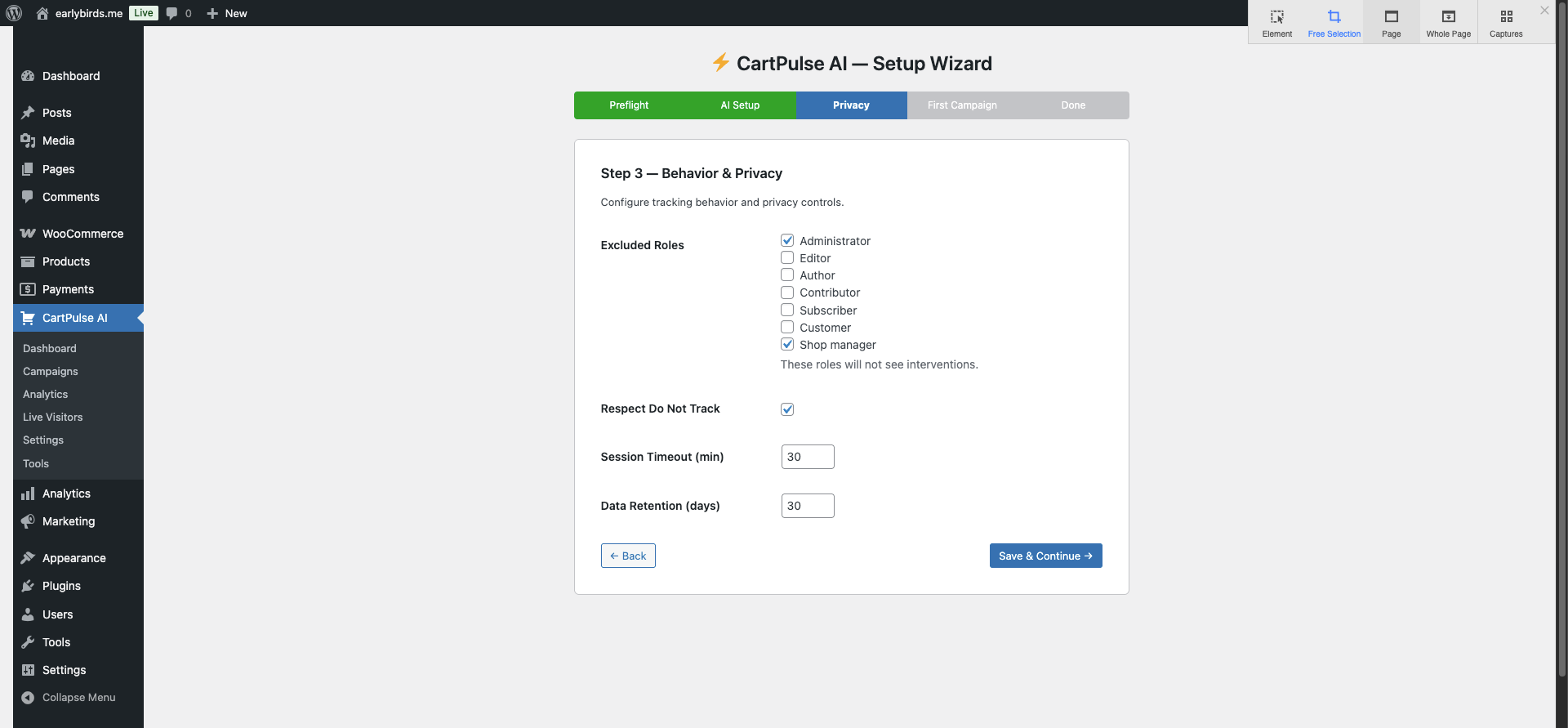The height and width of the screenshot is (728, 1568).
Task: Open the earlybirds.me site home icon
Action: click(42, 13)
